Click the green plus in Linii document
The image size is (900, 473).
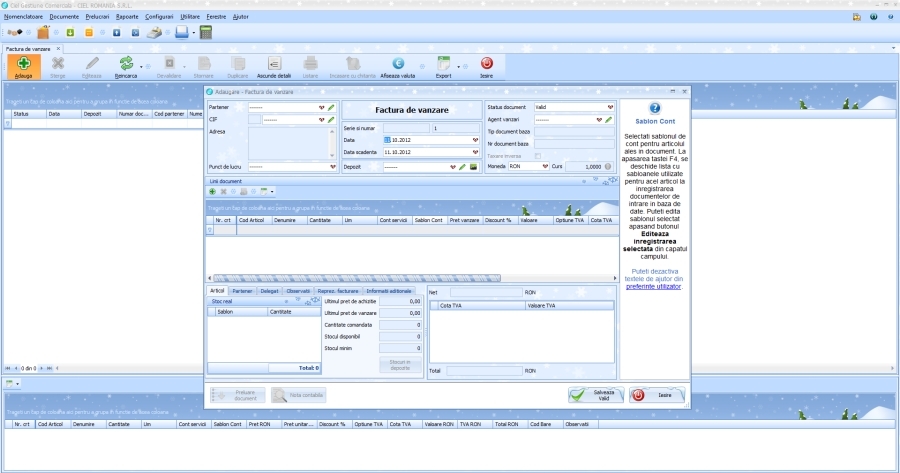click(212, 191)
